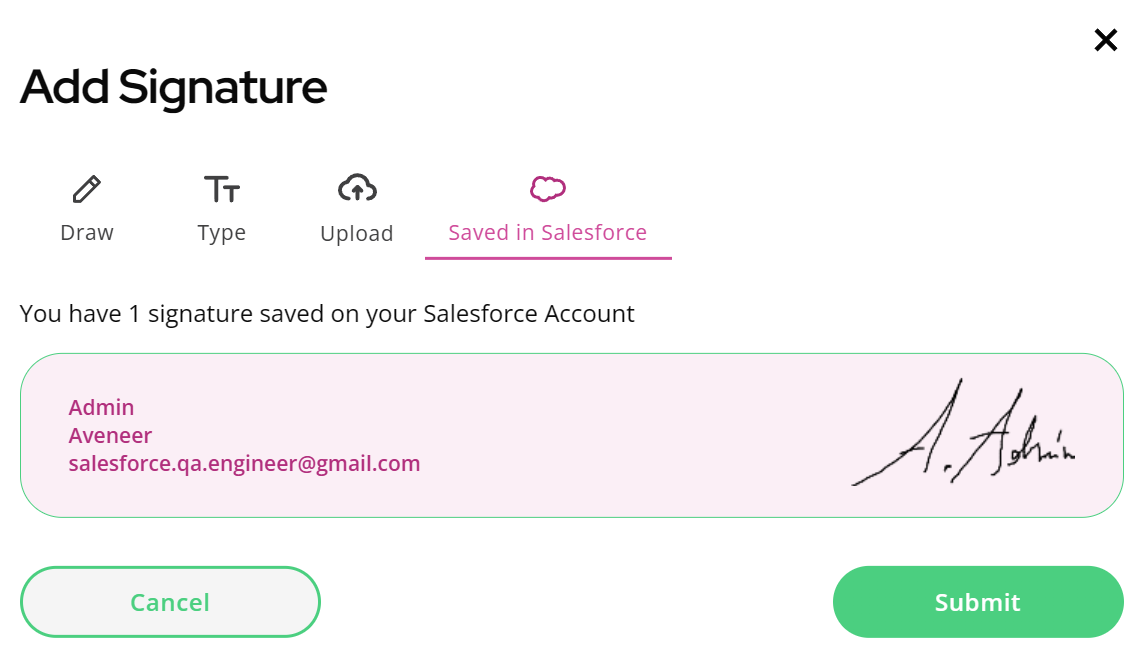Click the Aveneer company text
This screenshot has height=666, width=1145.
pos(110,436)
